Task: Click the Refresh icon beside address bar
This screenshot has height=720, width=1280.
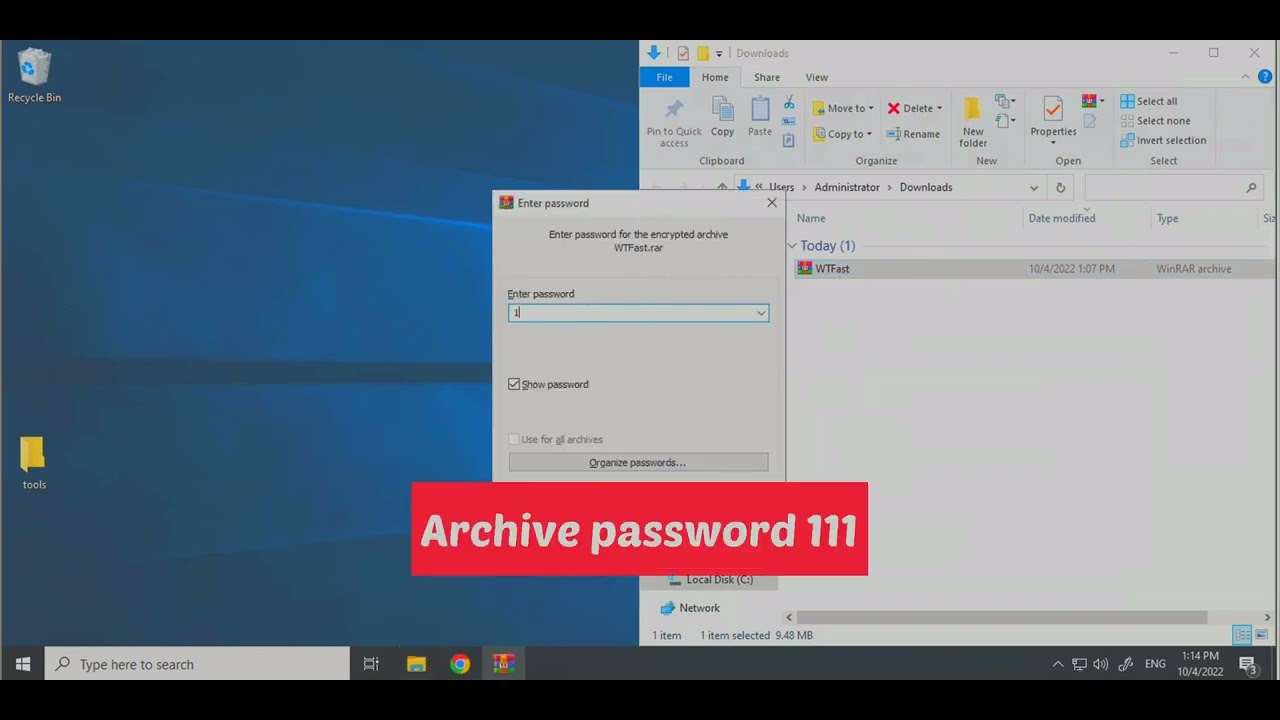Action: pyautogui.click(x=1060, y=187)
